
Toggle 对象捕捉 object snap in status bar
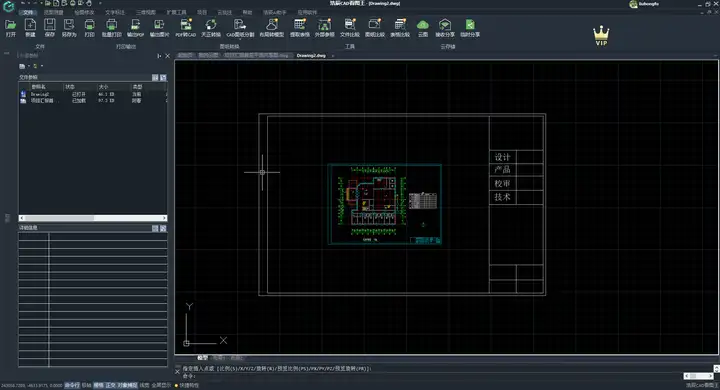click(x=127, y=385)
